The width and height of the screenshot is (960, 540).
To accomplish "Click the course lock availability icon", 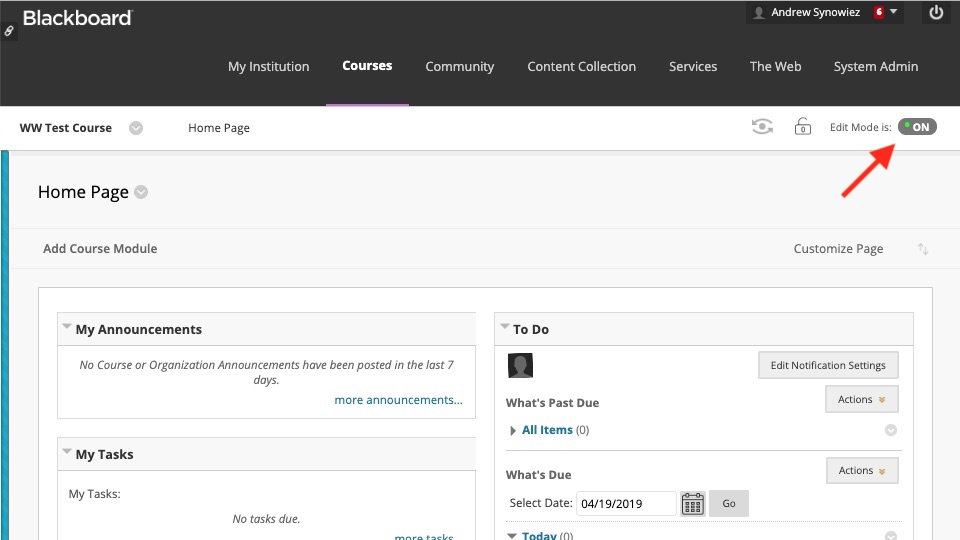I will 803,127.
